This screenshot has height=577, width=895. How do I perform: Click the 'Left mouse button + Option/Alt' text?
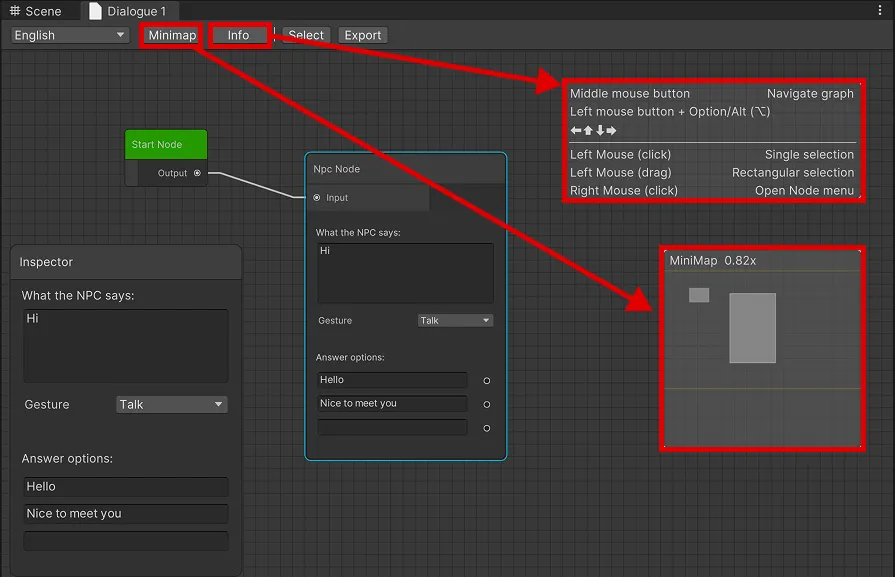[x=670, y=112]
